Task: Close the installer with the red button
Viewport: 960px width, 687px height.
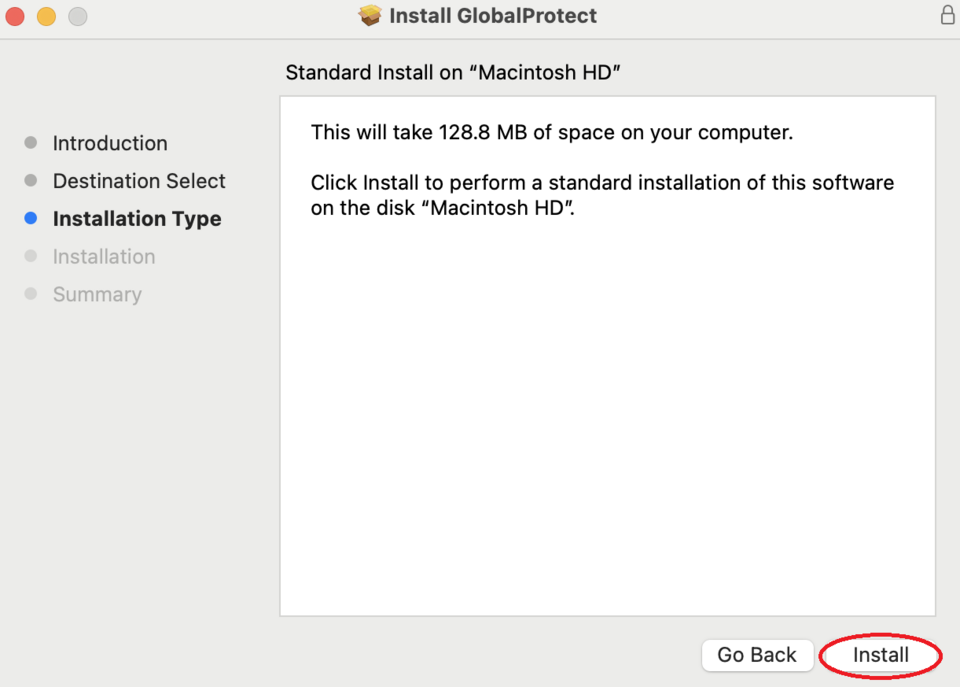Action: (15, 16)
